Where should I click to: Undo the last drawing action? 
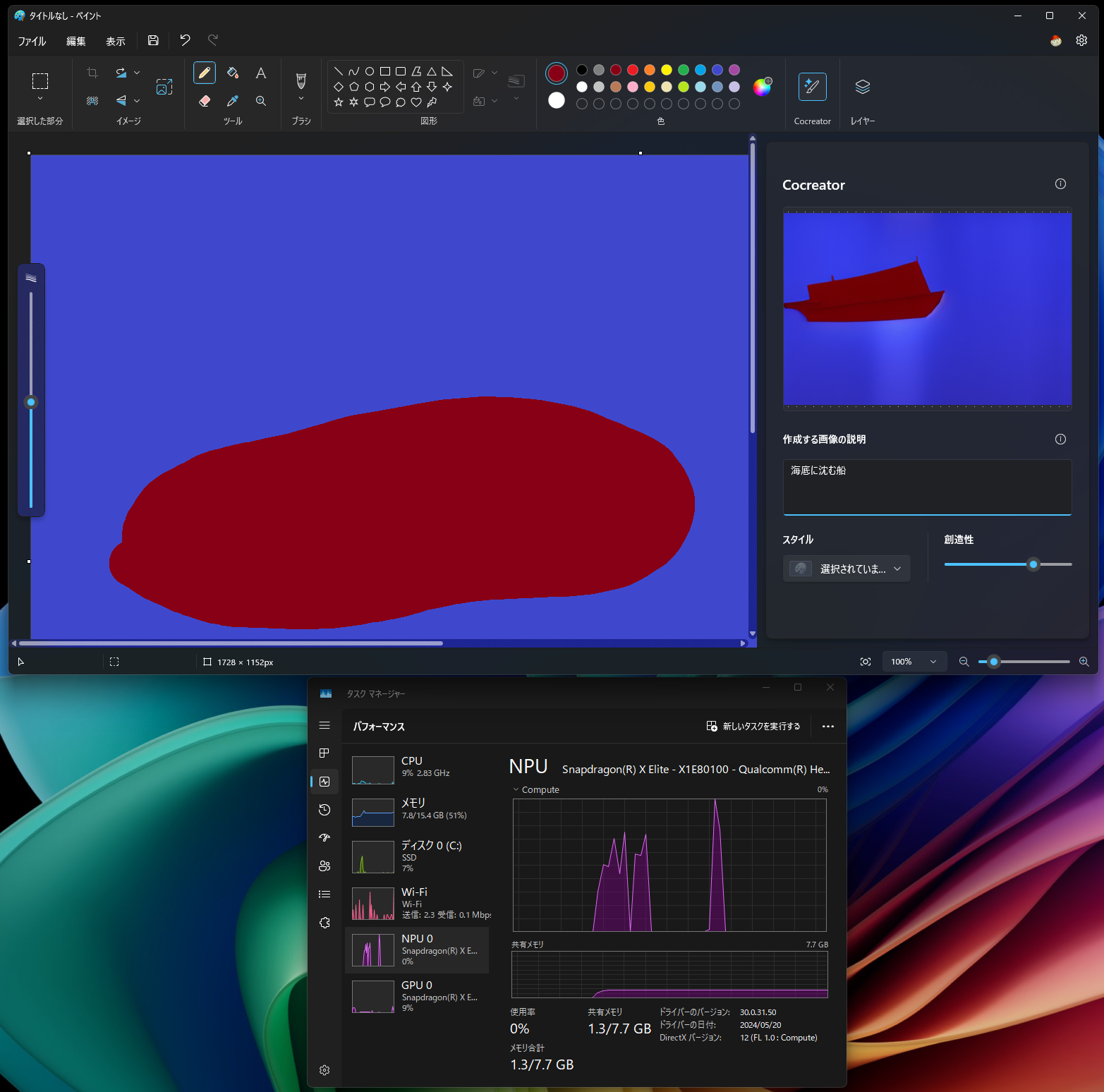[x=185, y=40]
